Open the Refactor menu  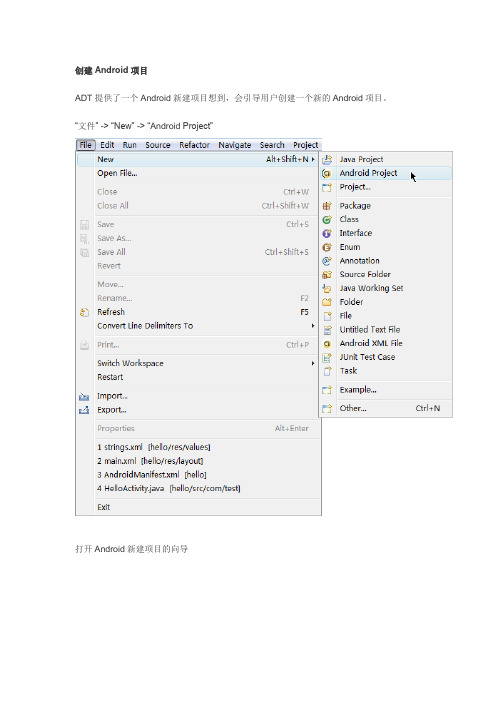194,145
